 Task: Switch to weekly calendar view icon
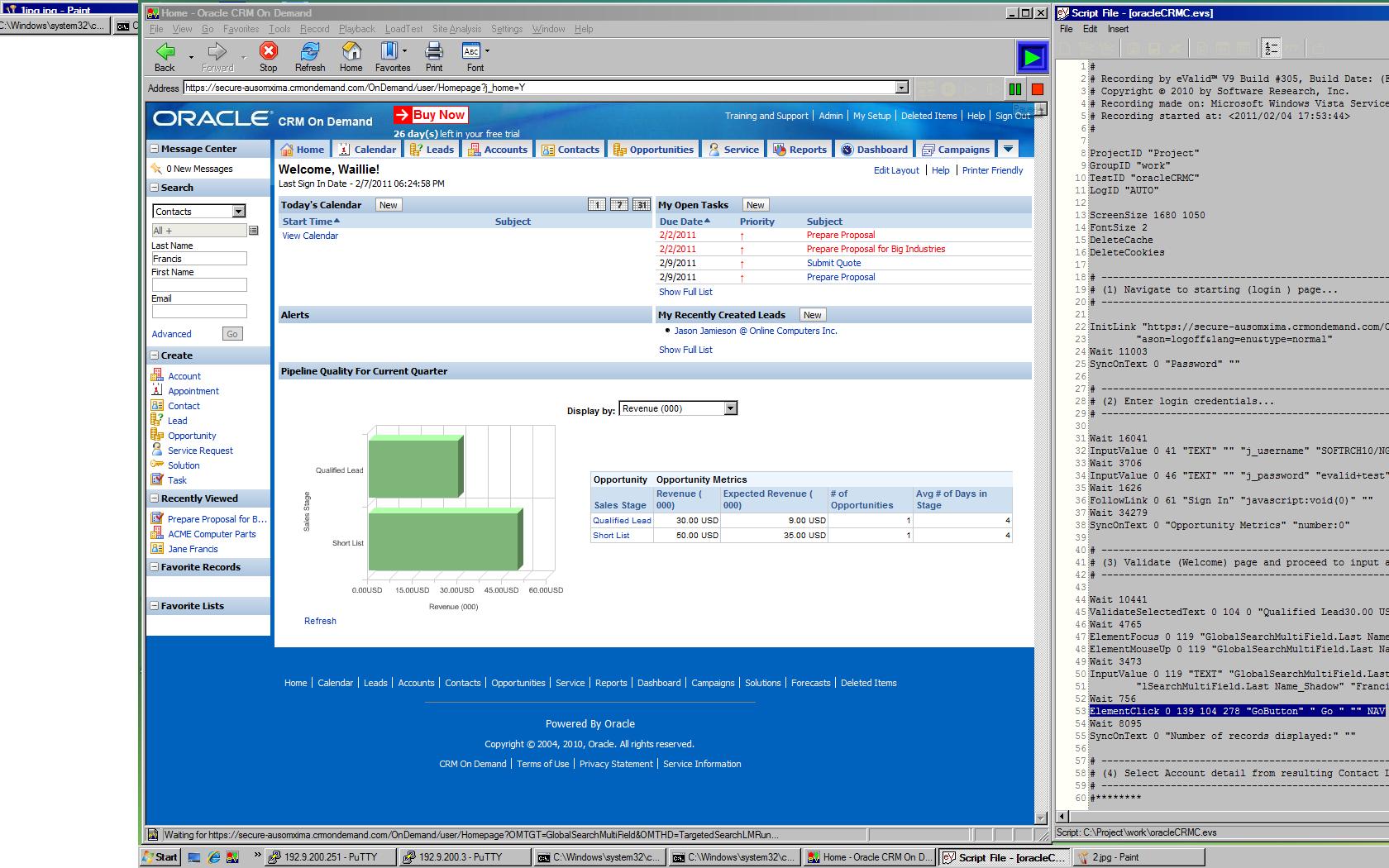619,204
